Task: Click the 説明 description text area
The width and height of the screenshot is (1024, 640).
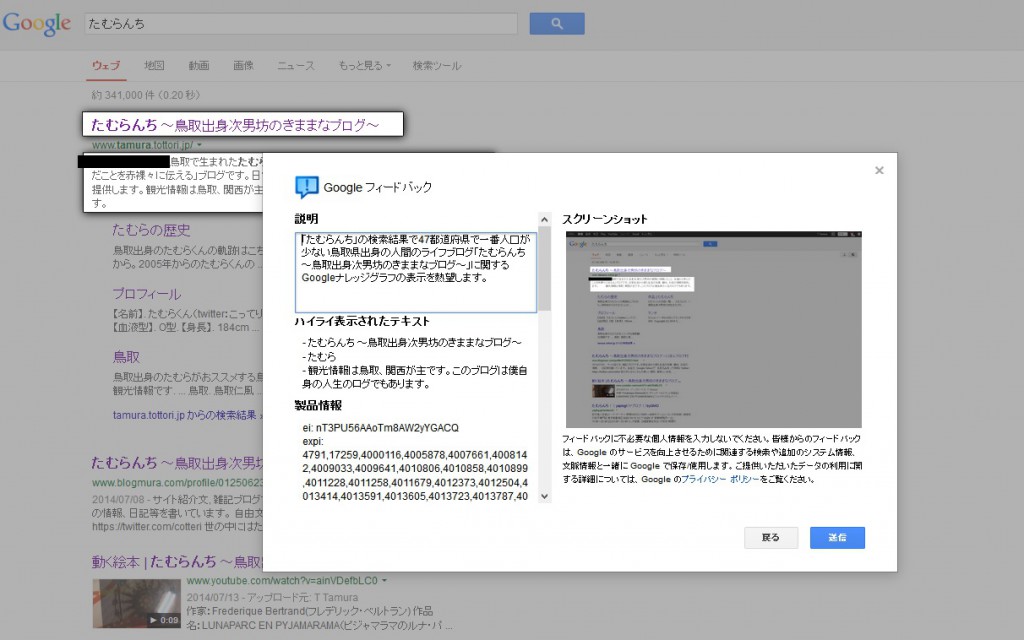Action: [415, 272]
